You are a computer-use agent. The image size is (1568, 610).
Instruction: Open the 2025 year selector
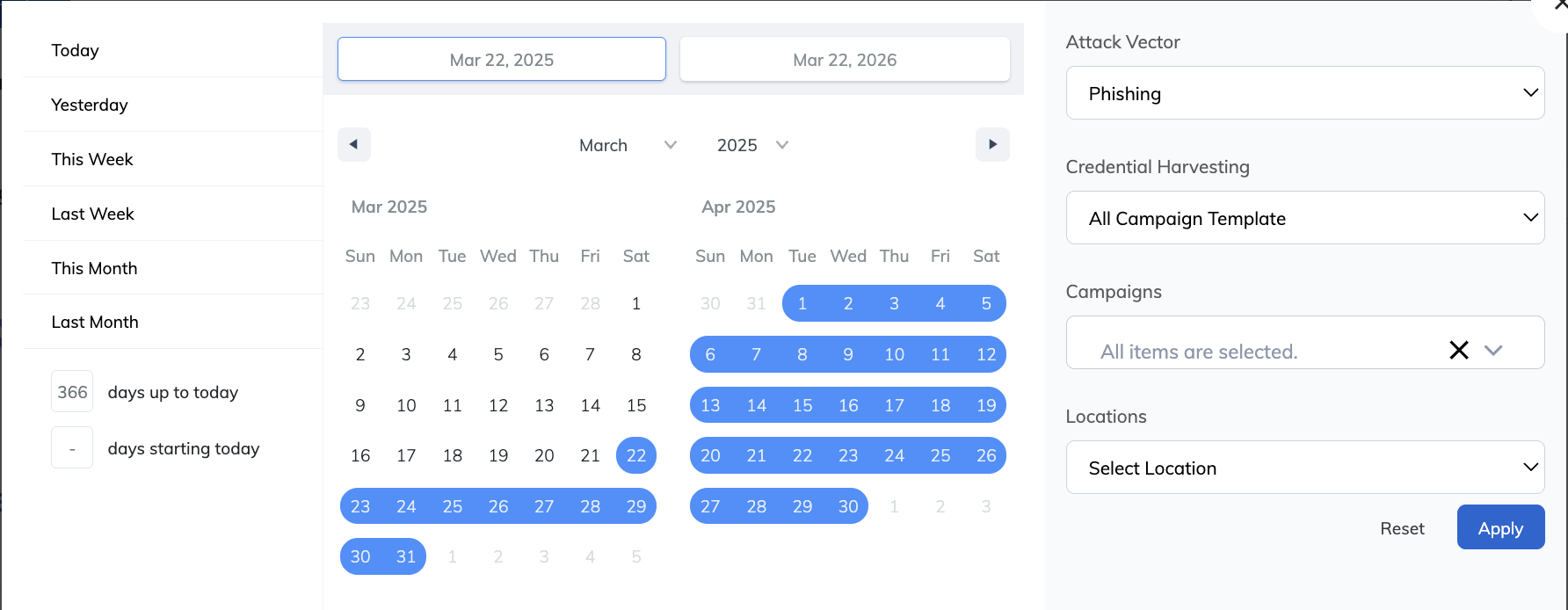(x=752, y=145)
